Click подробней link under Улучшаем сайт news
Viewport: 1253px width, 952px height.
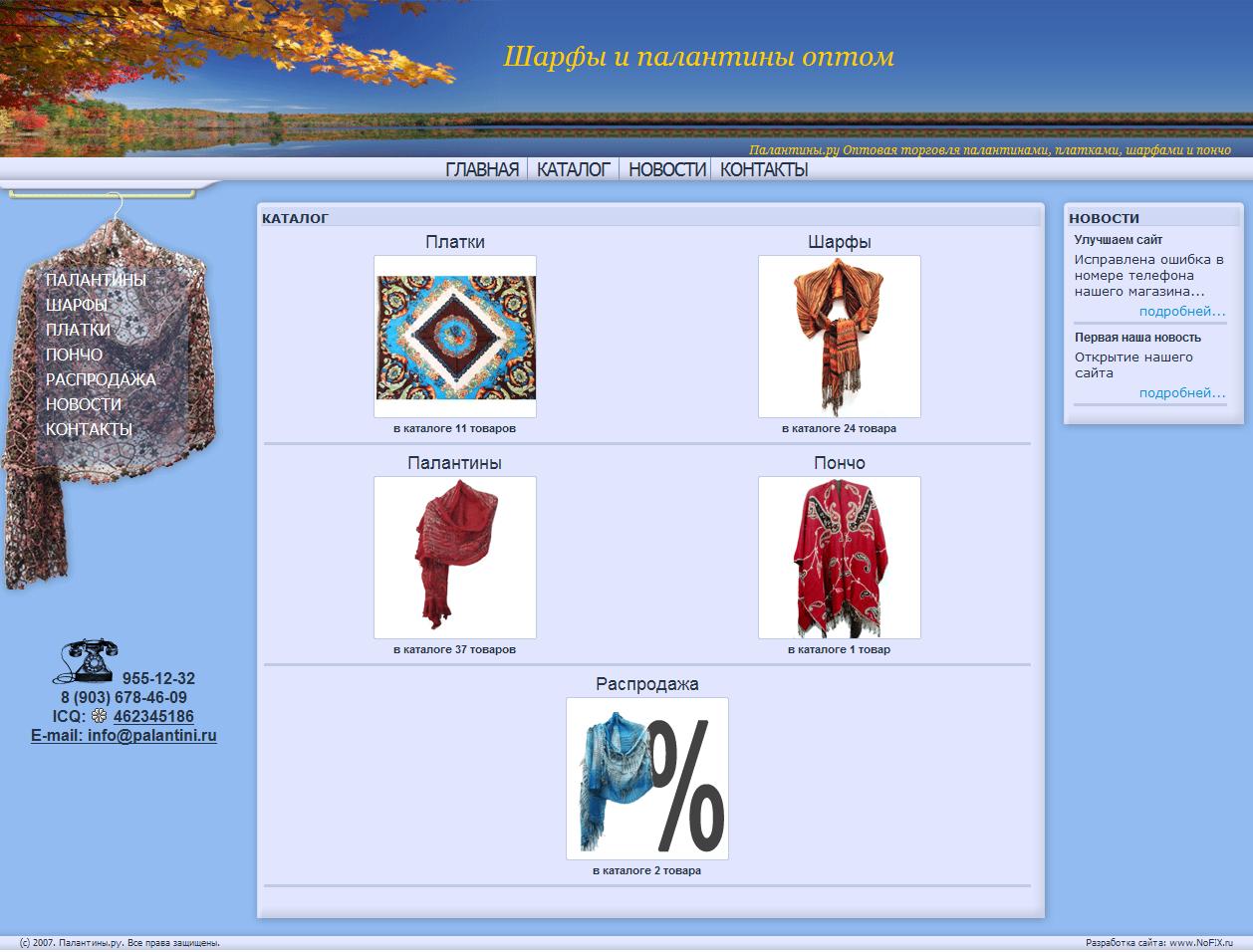[x=1181, y=311]
